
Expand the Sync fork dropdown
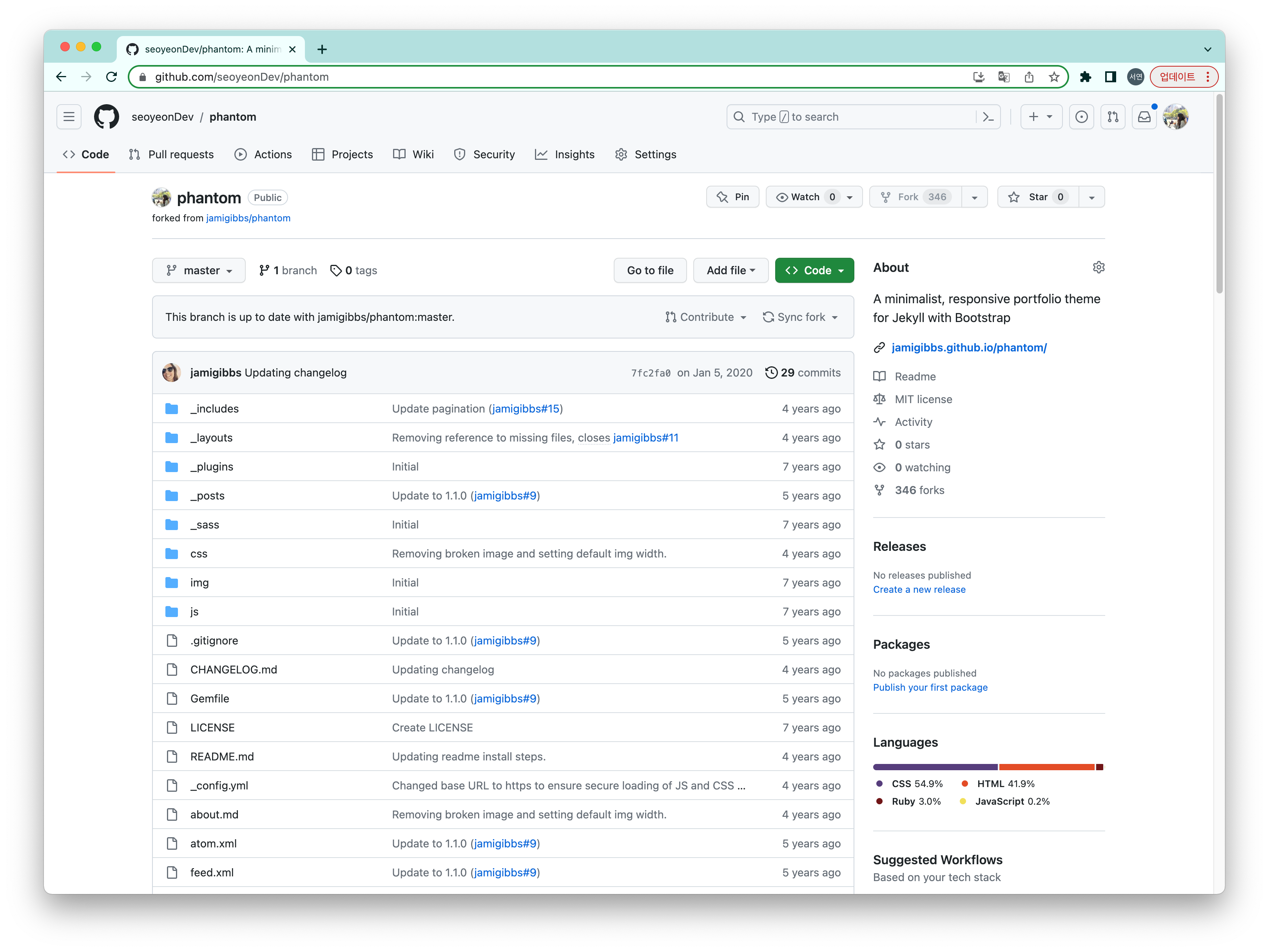pos(800,317)
